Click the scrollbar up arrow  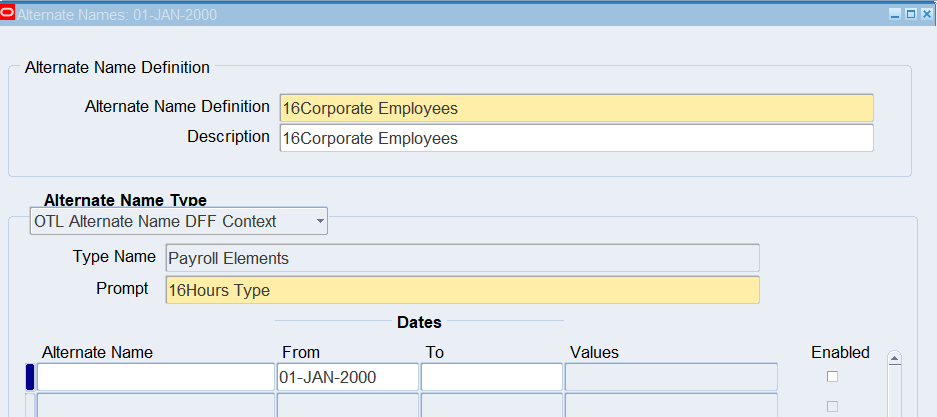click(x=895, y=358)
